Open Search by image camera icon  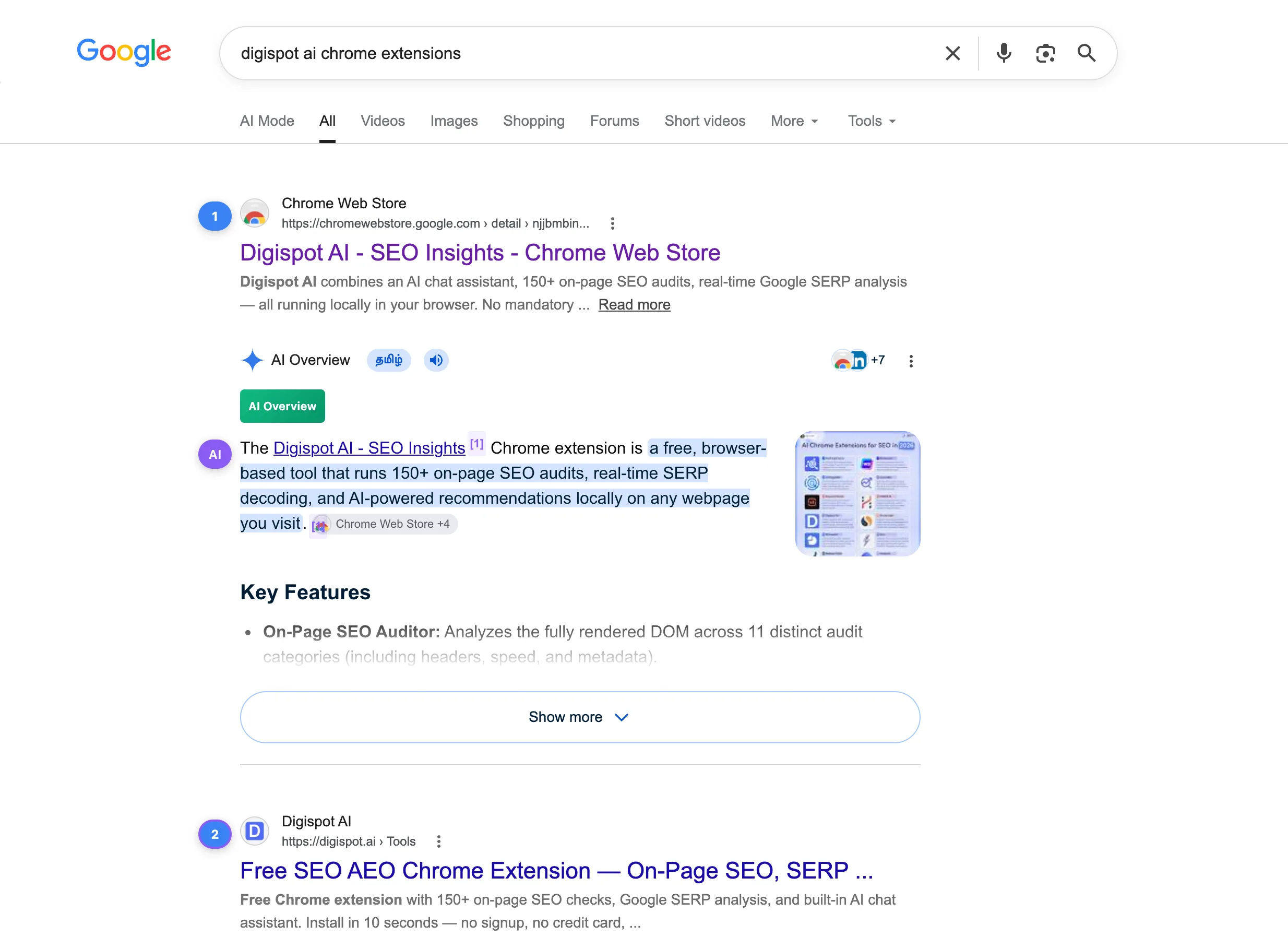pyautogui.click(x=1045, y=53)
